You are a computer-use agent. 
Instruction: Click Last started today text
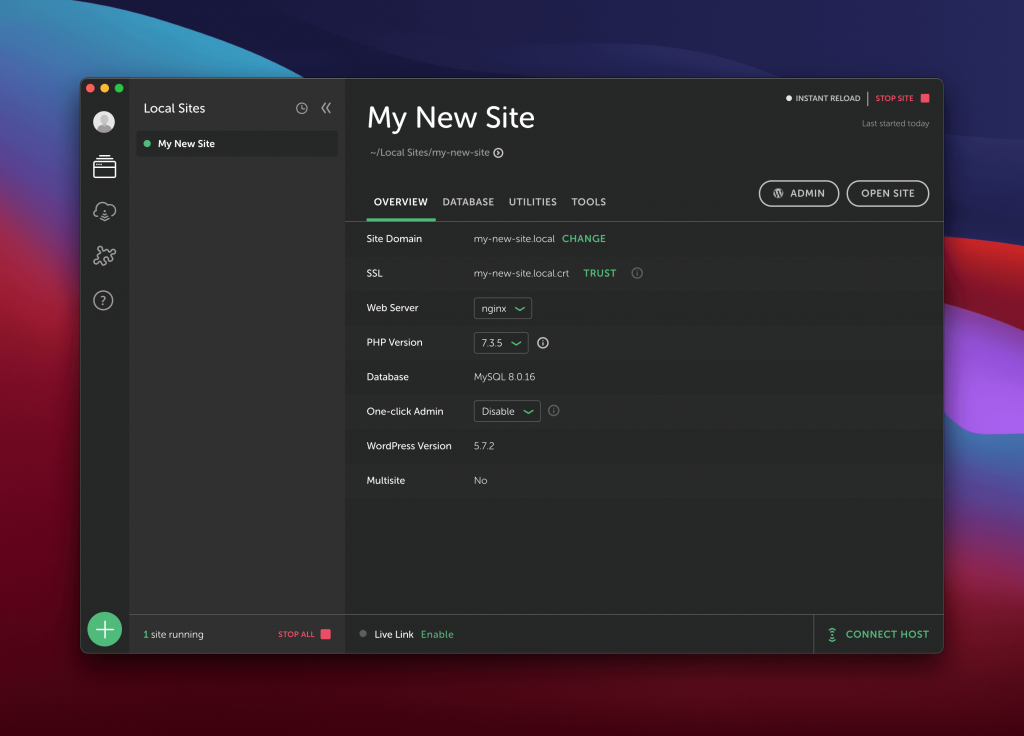point(895,123)
